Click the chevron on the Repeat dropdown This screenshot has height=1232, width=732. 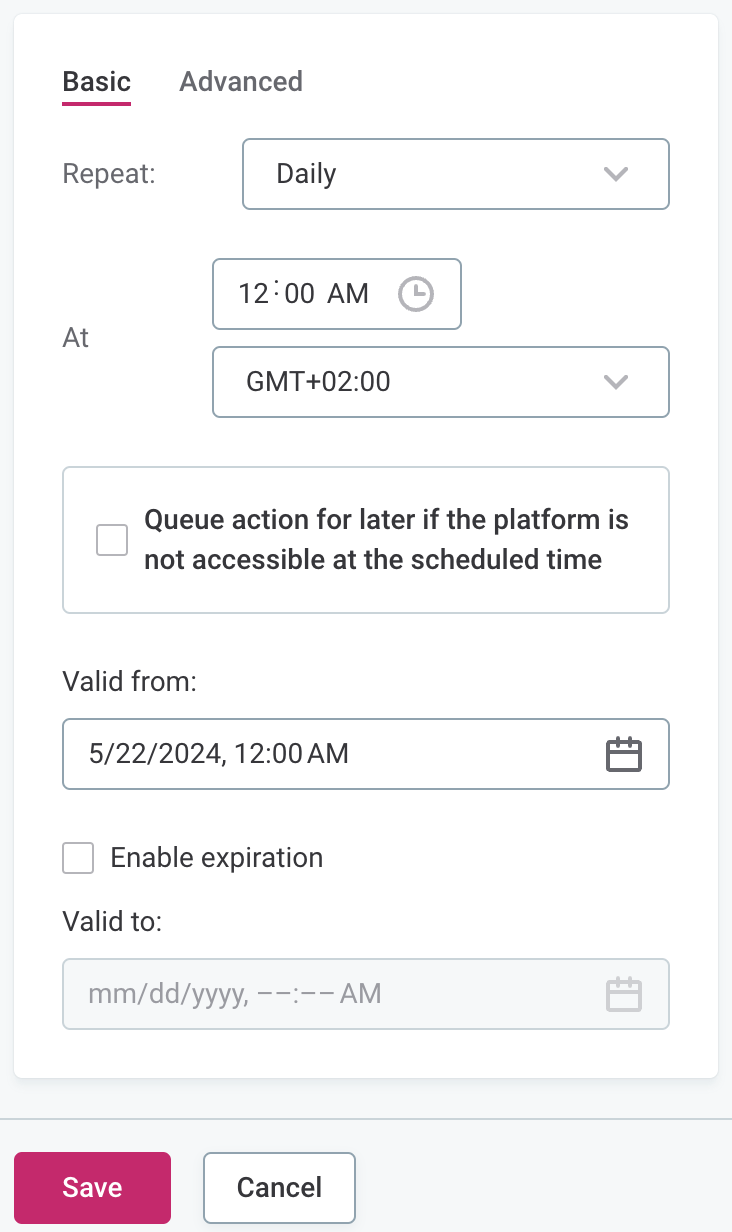click(616, 174)
